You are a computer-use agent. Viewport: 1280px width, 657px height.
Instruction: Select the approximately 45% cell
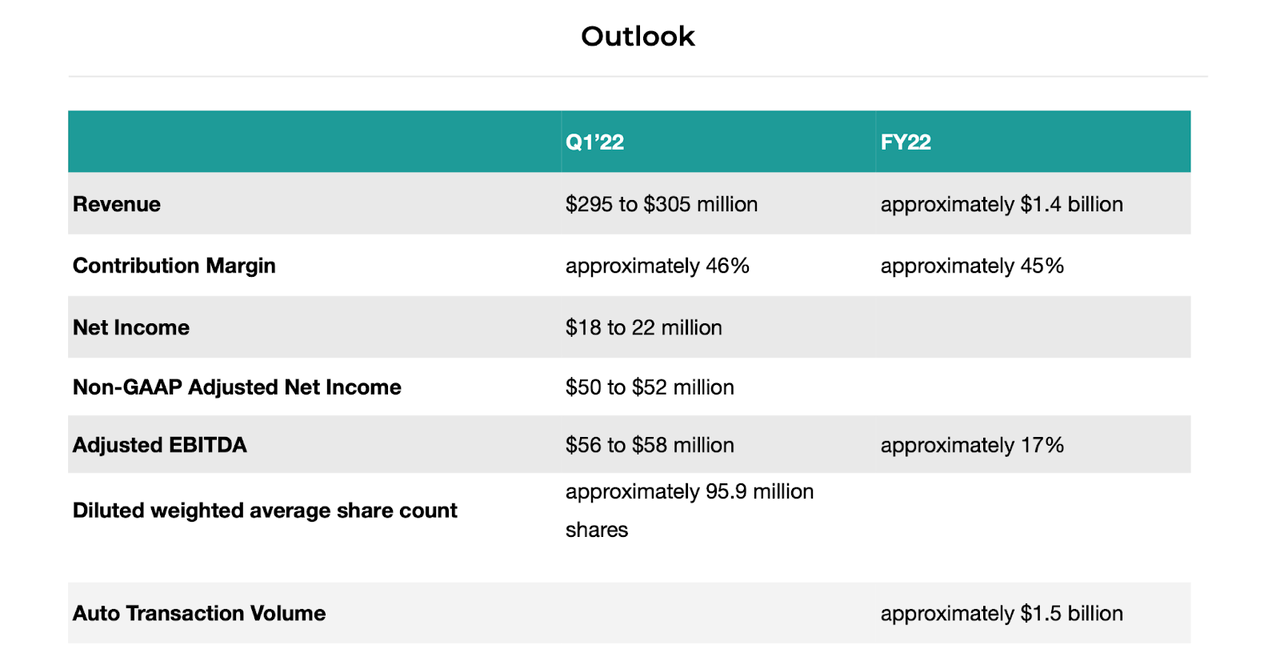pos(972,266)
